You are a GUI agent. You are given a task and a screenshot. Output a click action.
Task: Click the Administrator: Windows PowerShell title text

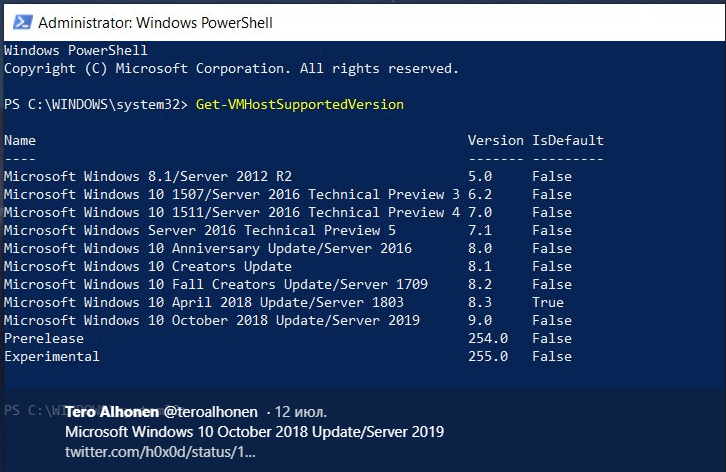coord(155,23)
